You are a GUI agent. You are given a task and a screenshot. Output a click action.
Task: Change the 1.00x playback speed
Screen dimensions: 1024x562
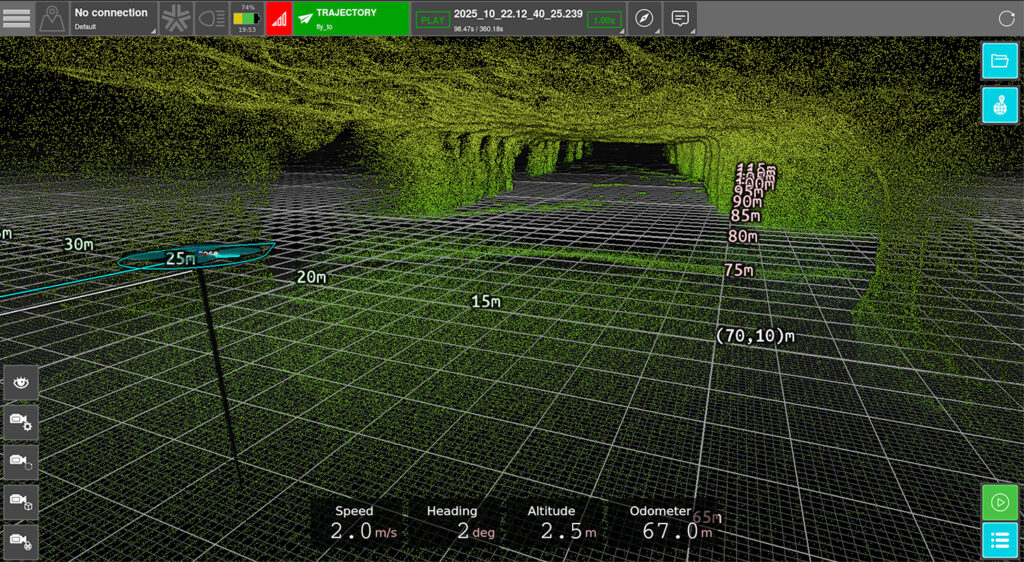pyautogui.click(x=603, y=19)
